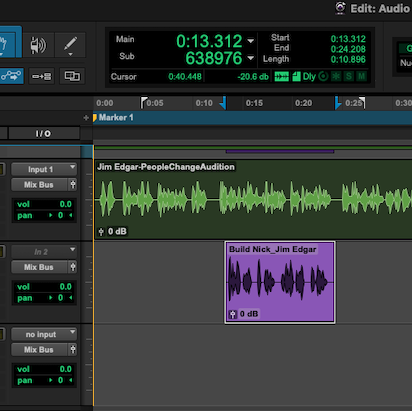Viewport: 412px width, 411px height.
Task: Click the Edit: Audio window title
Action: [380, 8]
